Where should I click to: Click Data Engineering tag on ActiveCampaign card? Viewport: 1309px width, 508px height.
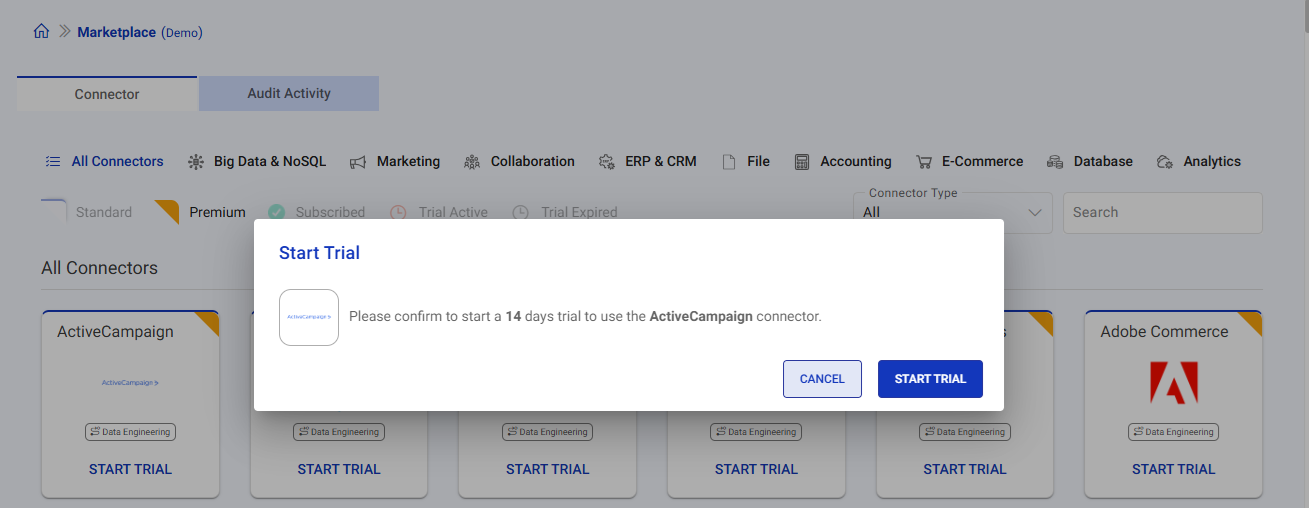[x=130, y=432]
